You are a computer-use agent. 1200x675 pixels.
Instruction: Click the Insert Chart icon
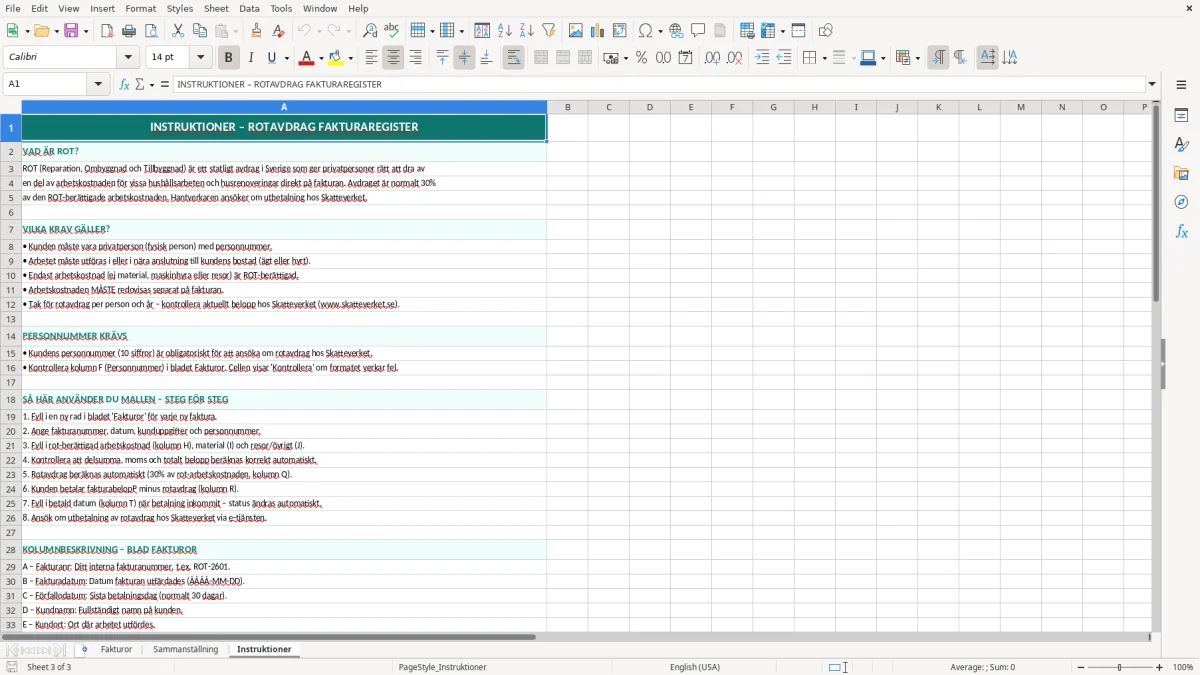pyautogui.click(x=598, y=31)
